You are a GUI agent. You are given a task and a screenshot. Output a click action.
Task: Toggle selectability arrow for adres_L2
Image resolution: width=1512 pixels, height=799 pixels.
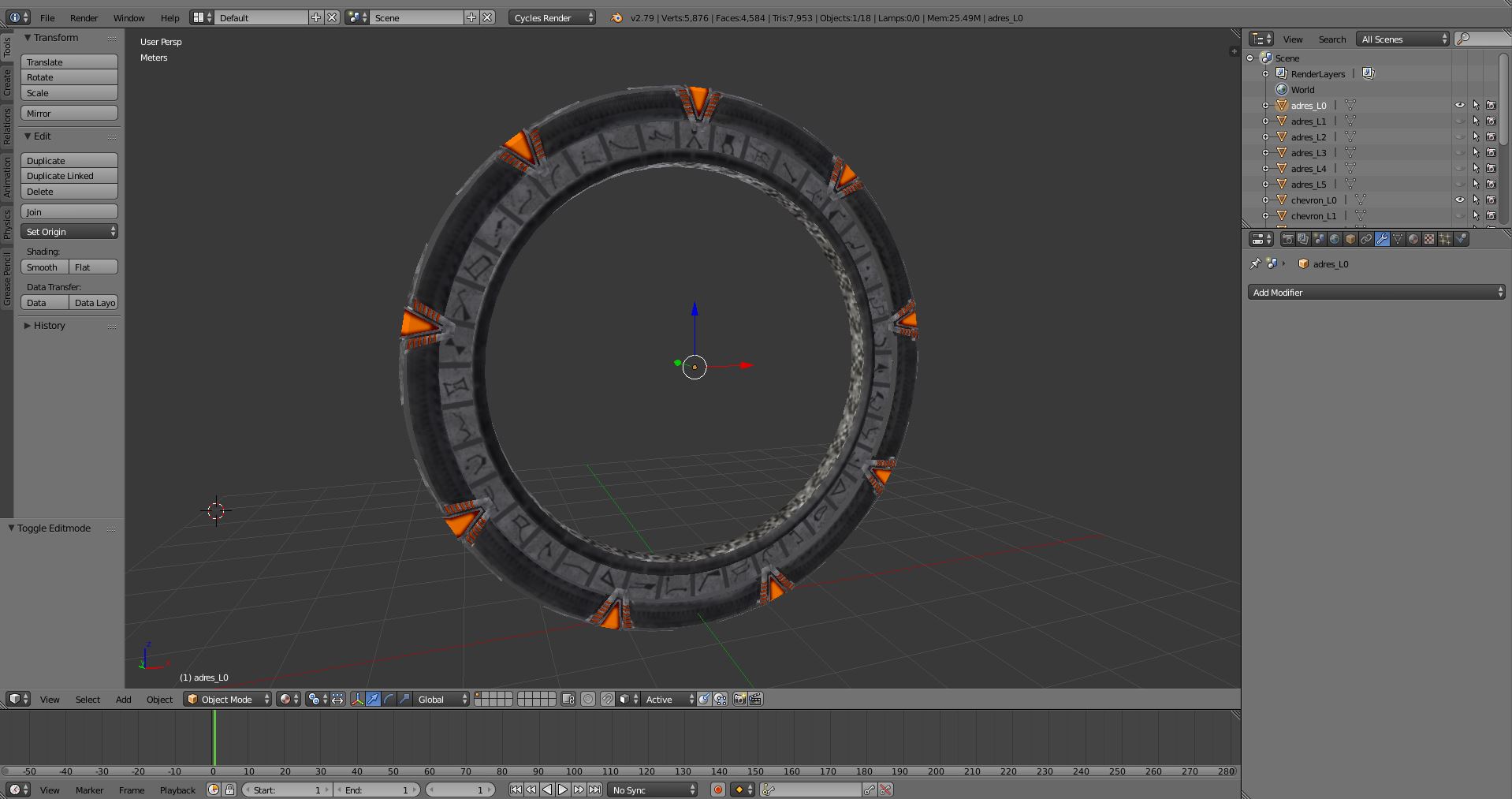point(1476,136)
